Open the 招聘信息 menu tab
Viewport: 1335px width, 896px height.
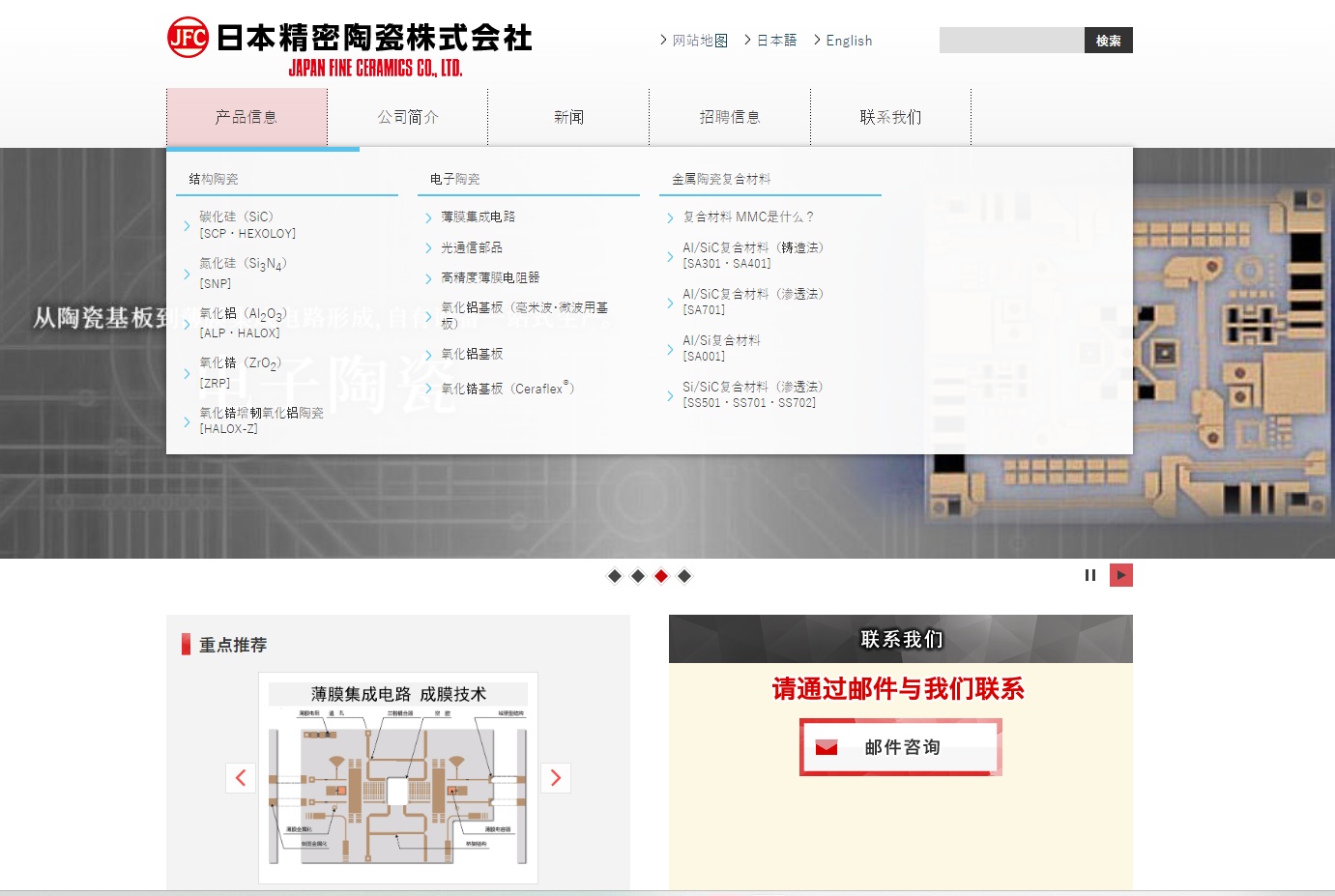(x=730, y=117)
